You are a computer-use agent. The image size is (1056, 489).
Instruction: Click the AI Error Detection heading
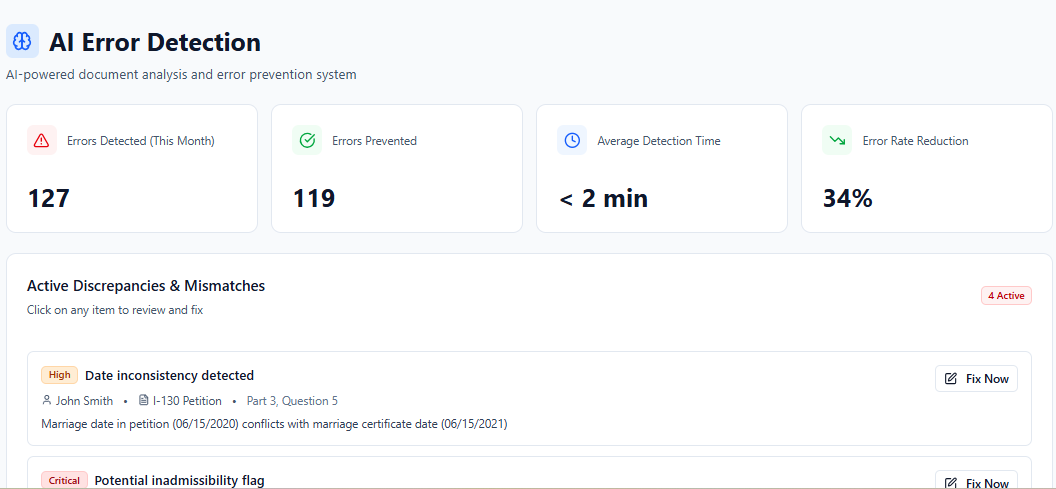(x=155, y=42)
